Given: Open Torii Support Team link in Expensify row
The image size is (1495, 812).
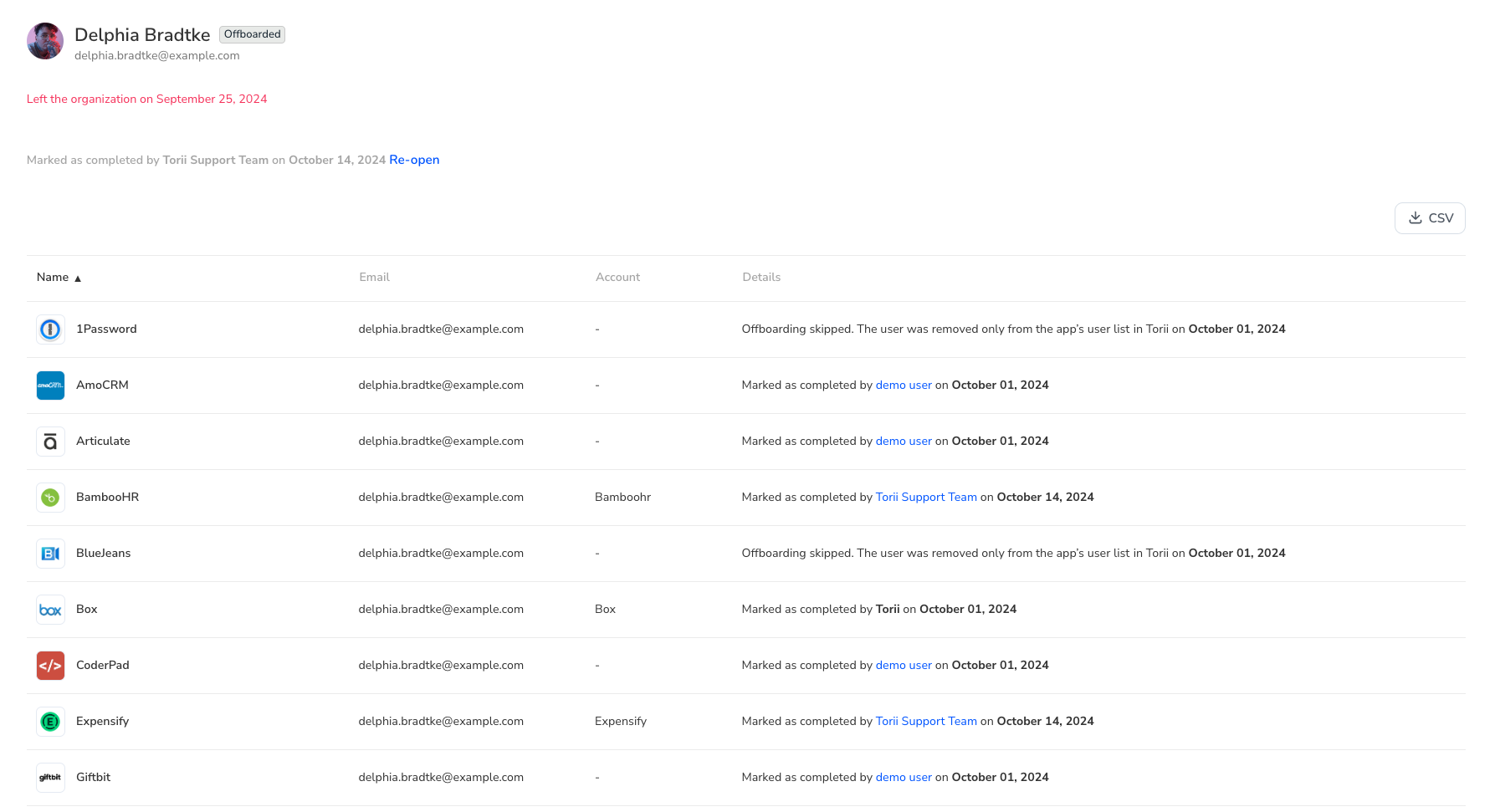Looking at the screenshot, I should pos(926,722).
